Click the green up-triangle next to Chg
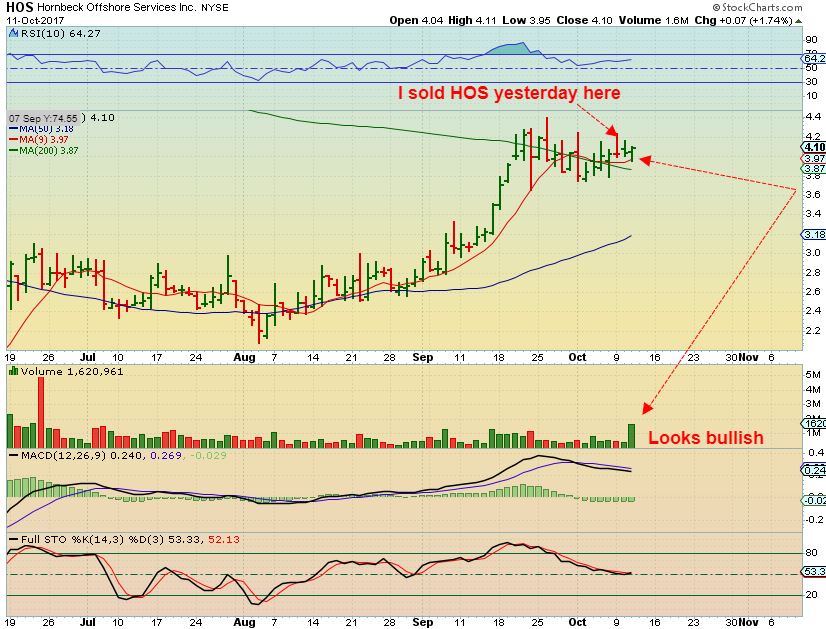Viewport: 826px width, 629px height. pos(799,21)
